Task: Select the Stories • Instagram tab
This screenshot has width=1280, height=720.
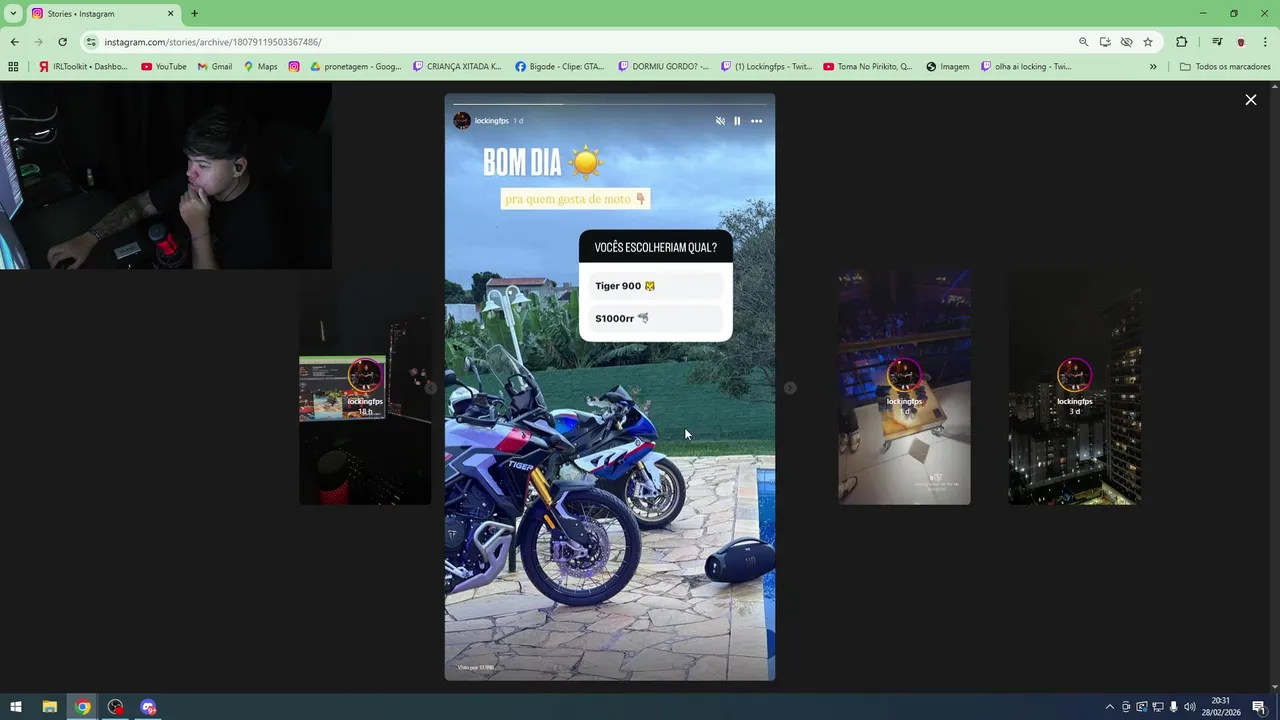Action: pos(103,14)
